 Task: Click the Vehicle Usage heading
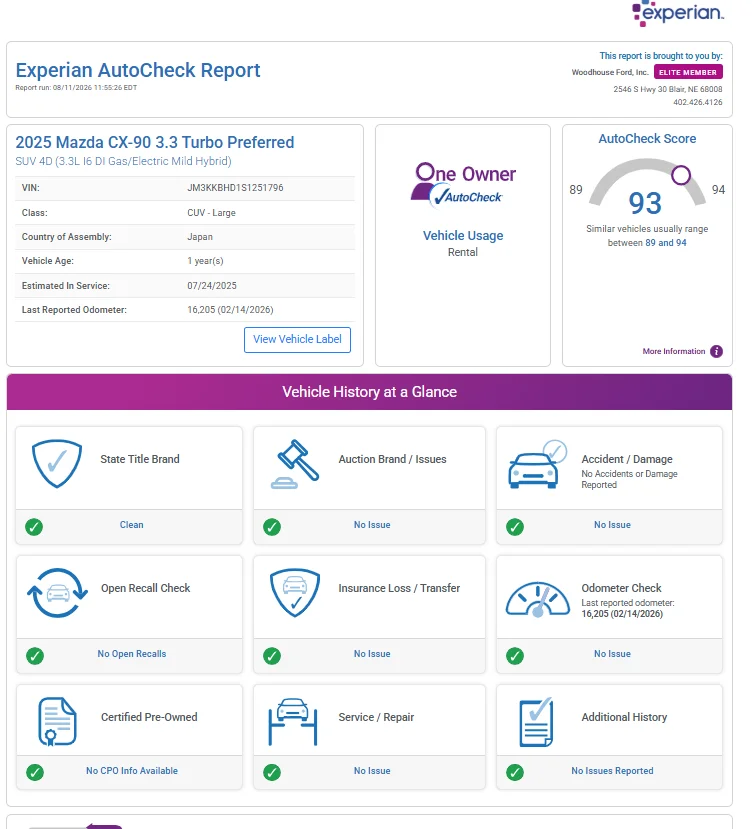pos(463,235)
